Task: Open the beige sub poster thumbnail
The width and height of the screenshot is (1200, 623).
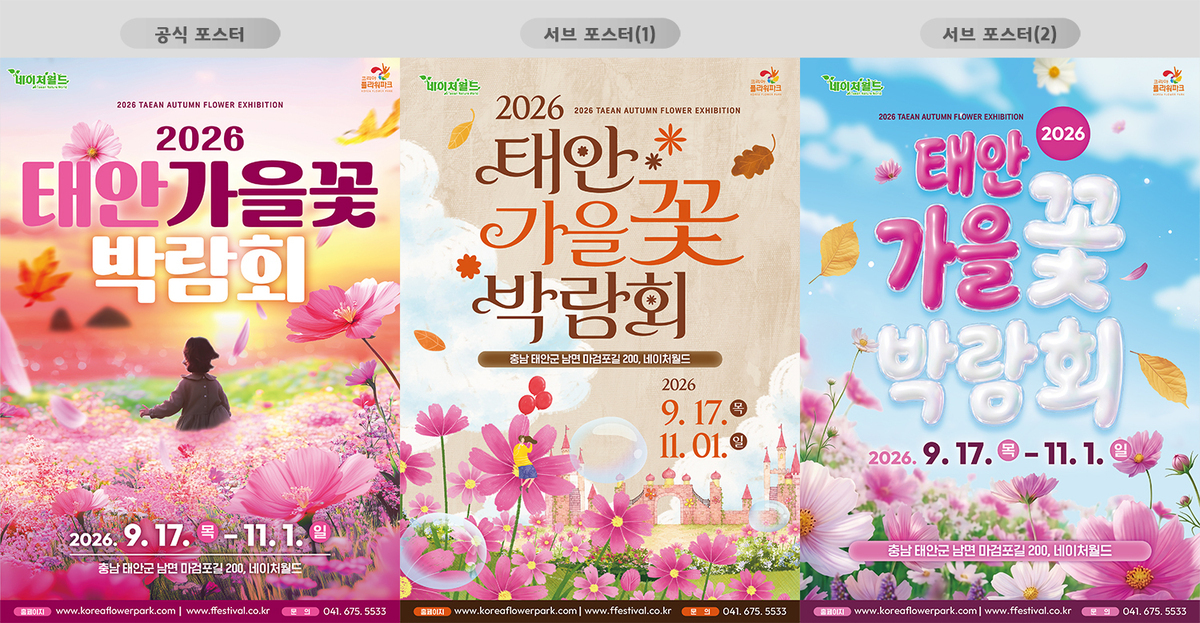Action: pos(600,340)
